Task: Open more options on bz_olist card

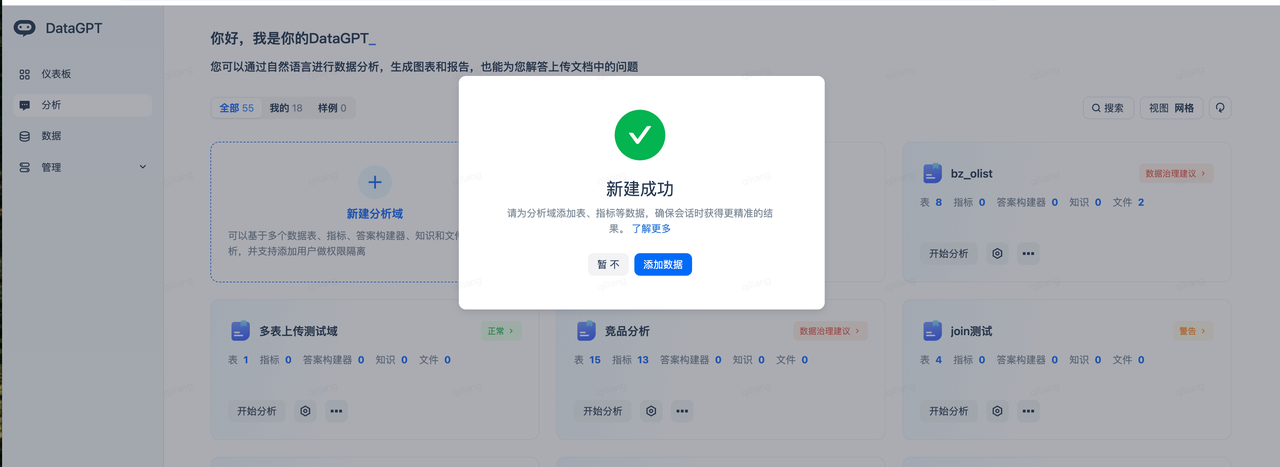Action: click(1028, 253)
